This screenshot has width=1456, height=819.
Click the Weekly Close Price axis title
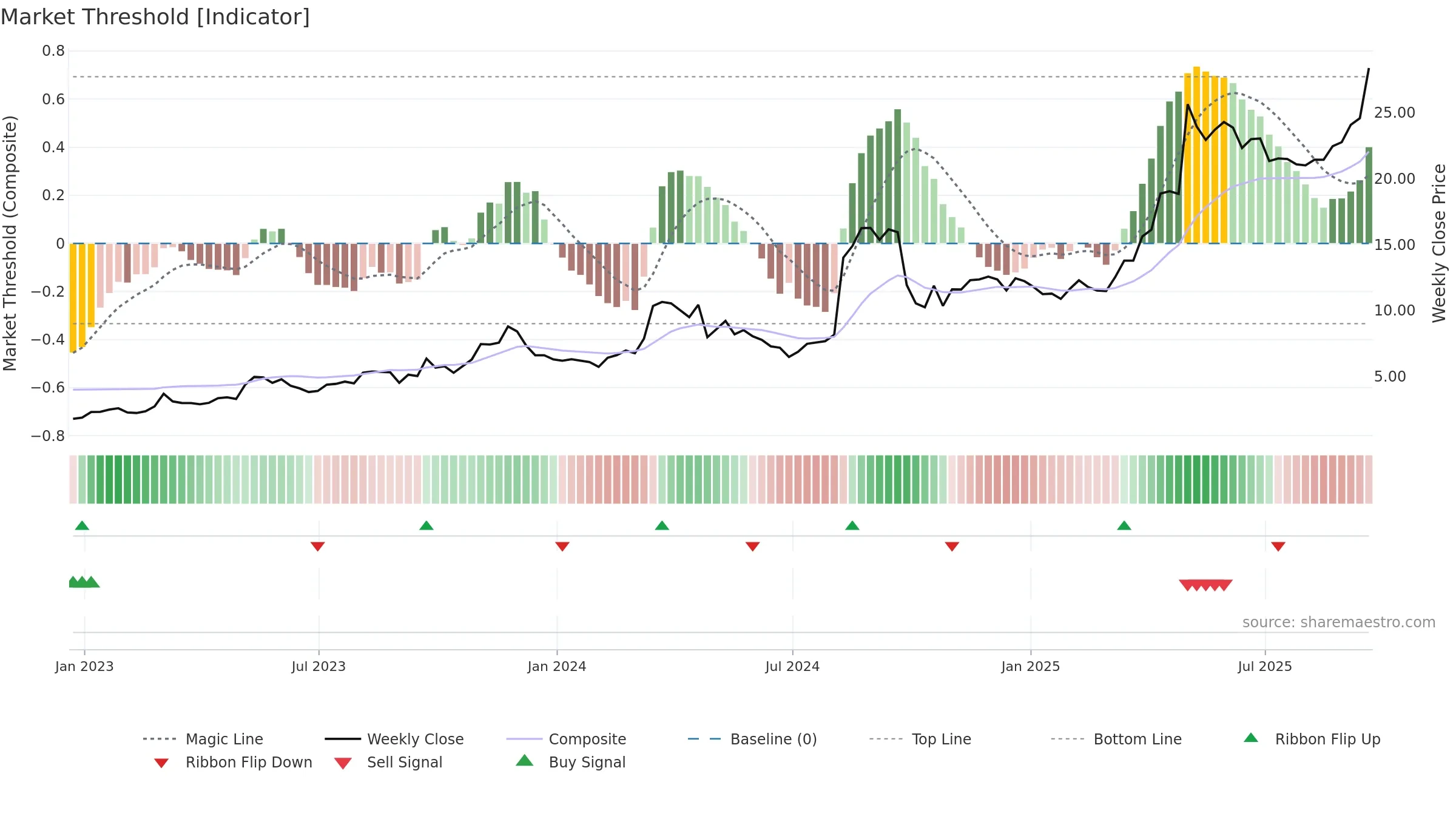click(x=1439, y=243)
